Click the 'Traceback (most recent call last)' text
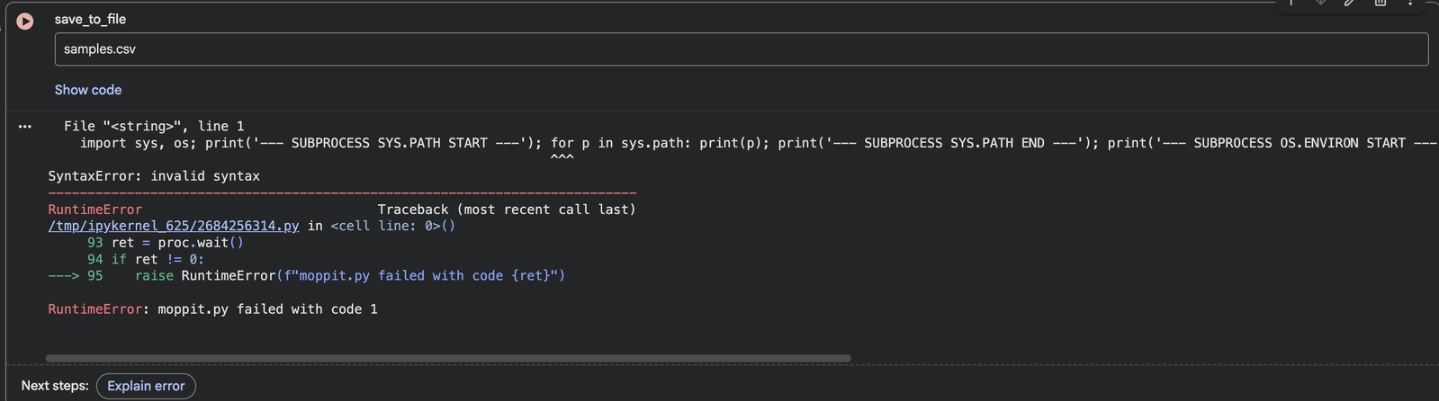 point(507,210)
